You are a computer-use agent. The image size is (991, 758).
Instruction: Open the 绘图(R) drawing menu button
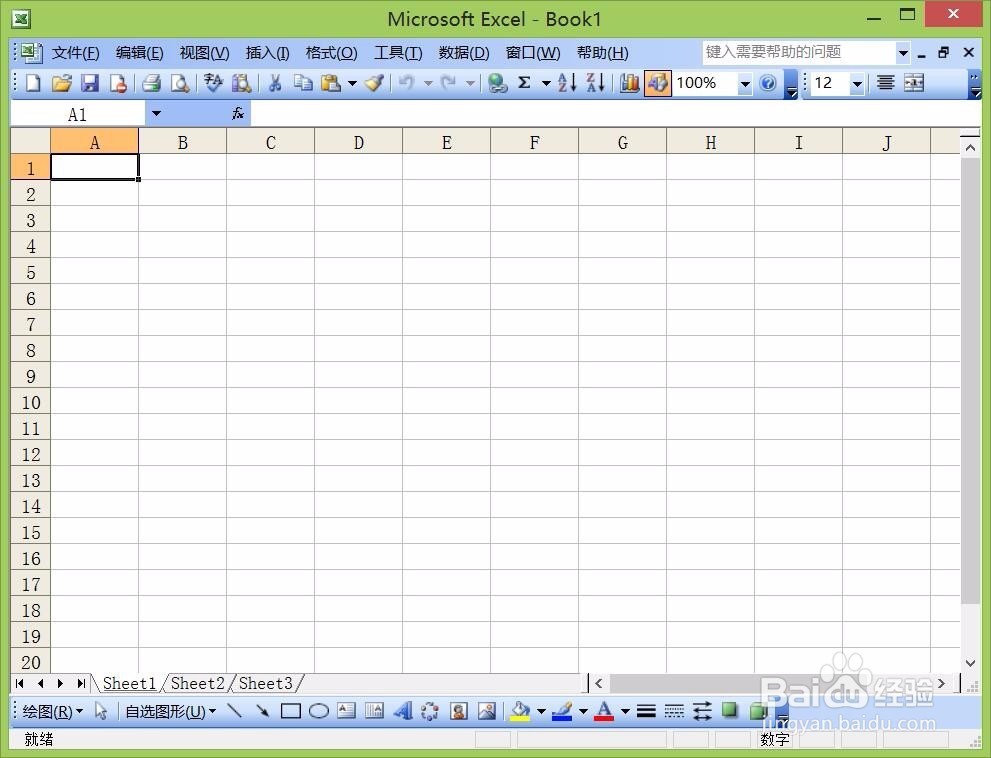(x=52, y=711)
